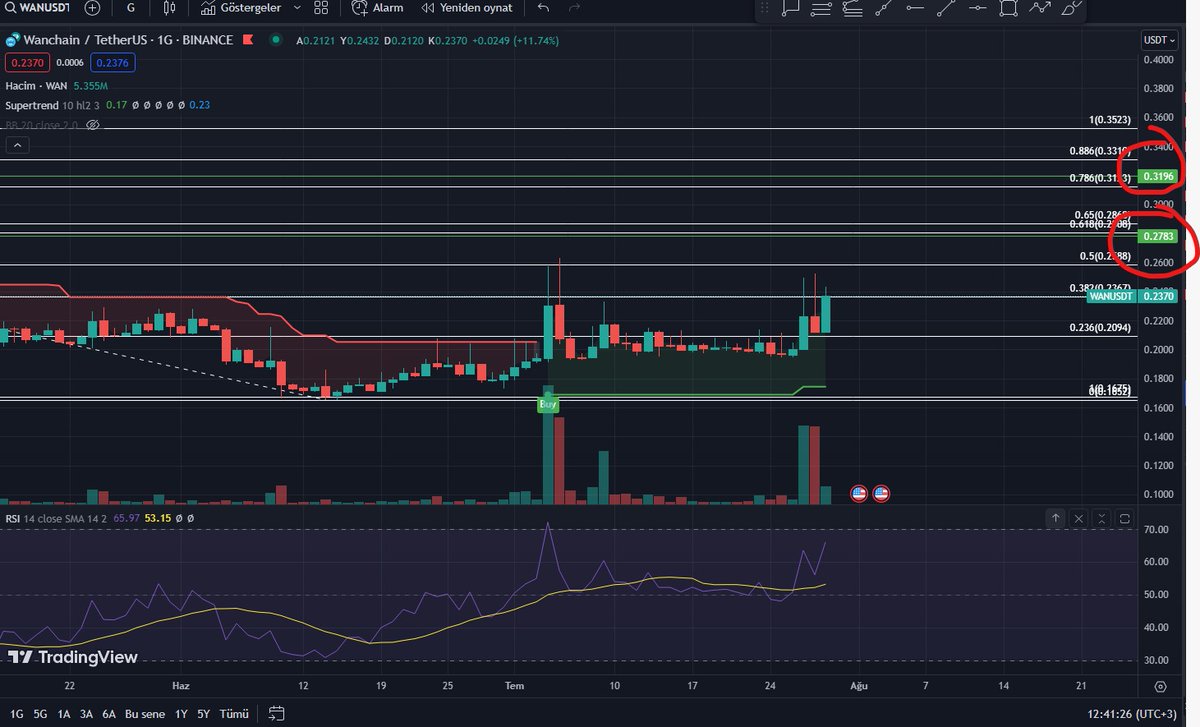Change the G time interval selector
The width and height of the screenshot is (1200, 727).
[x=131, y=8]
